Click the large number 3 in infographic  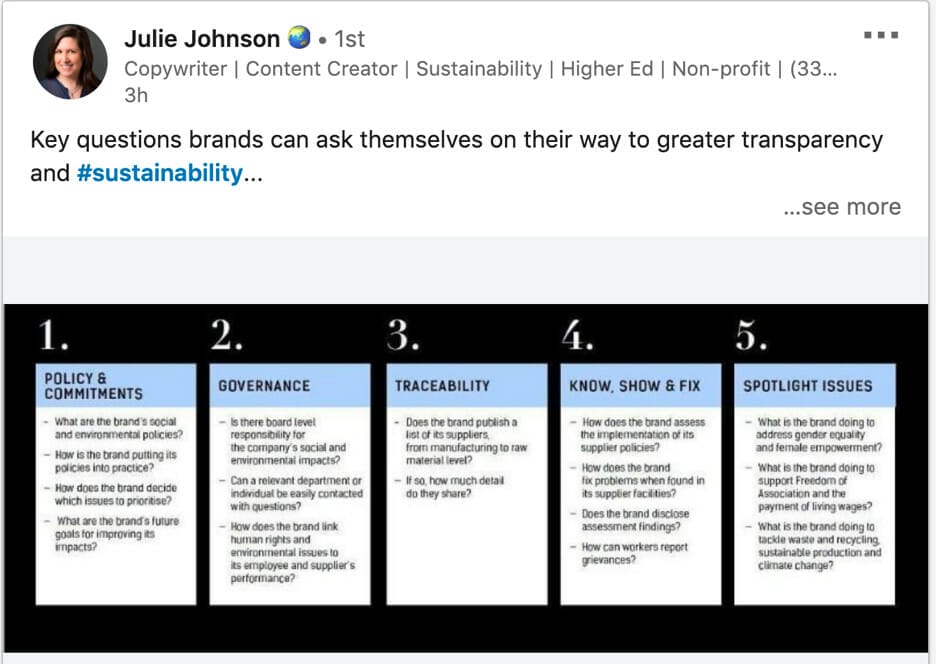click(403, 336)
